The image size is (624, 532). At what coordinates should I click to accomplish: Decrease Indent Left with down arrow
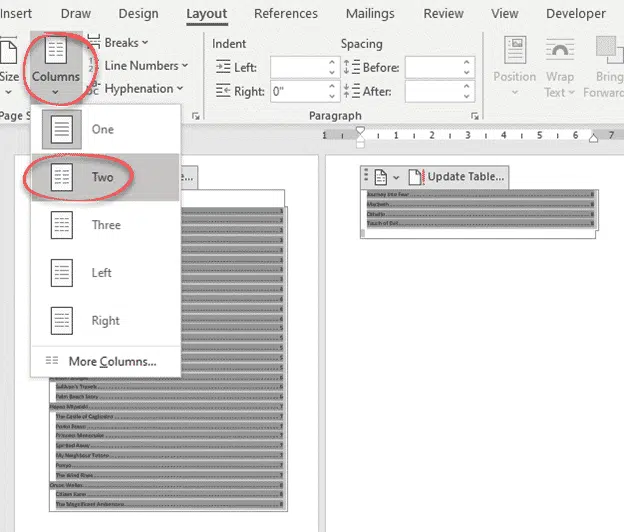(332, 73)
